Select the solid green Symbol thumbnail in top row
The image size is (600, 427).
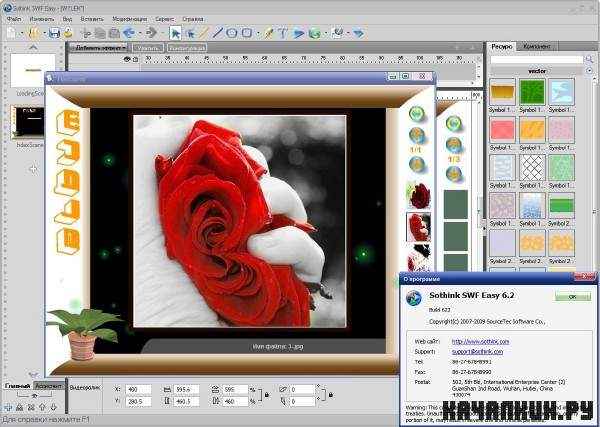pyautogui.click(x=532, y=92)
